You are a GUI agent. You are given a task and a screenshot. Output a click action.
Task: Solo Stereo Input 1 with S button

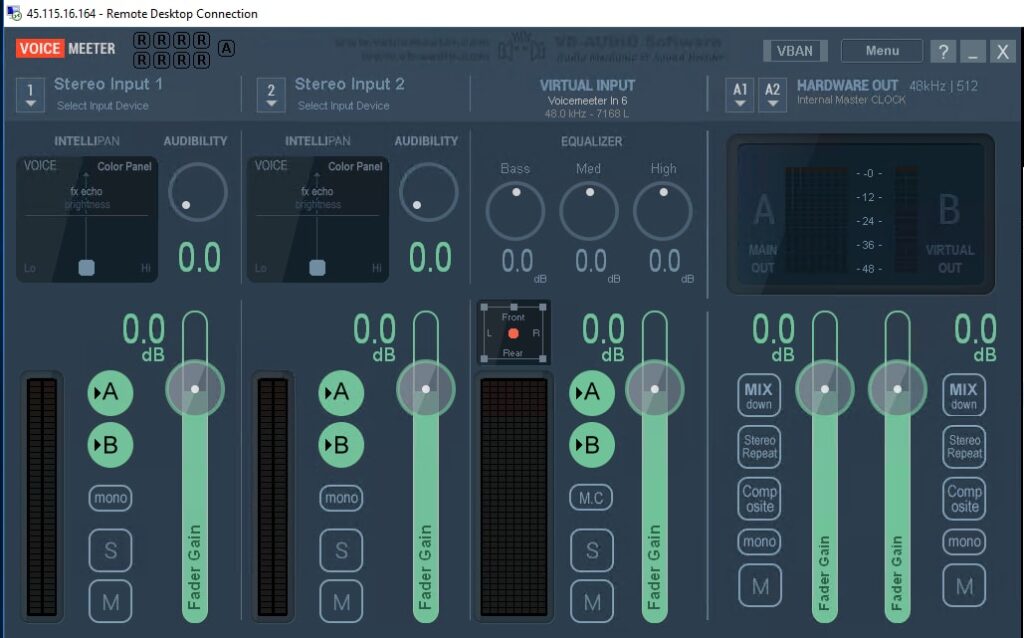click(x=110, y=549)
